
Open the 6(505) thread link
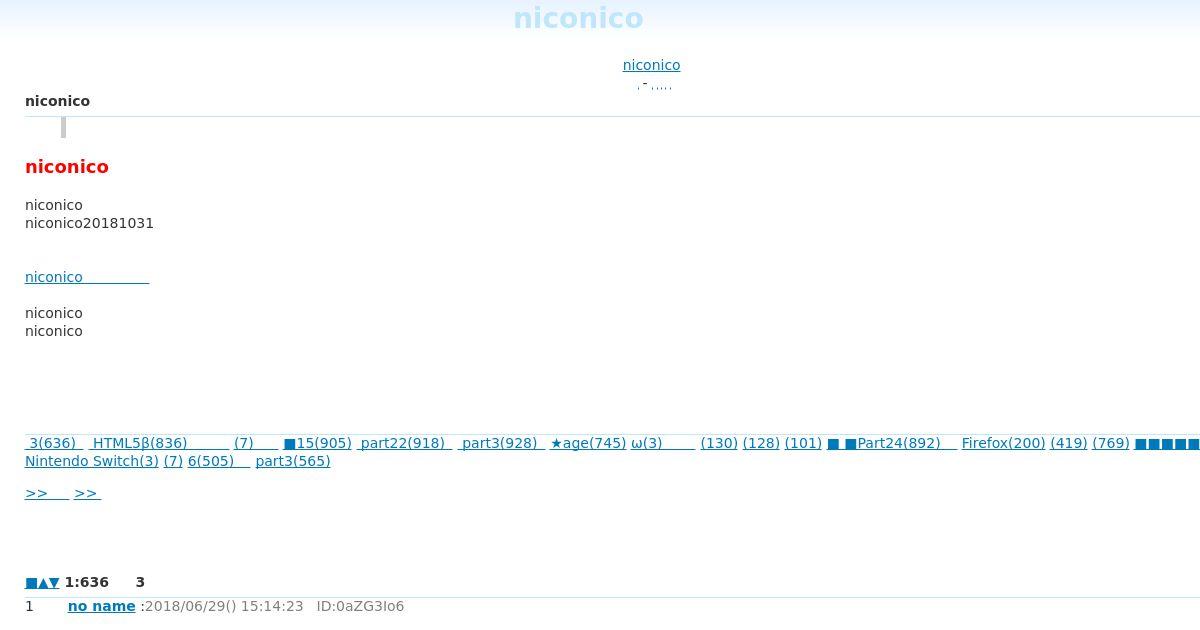coord(219,461)
